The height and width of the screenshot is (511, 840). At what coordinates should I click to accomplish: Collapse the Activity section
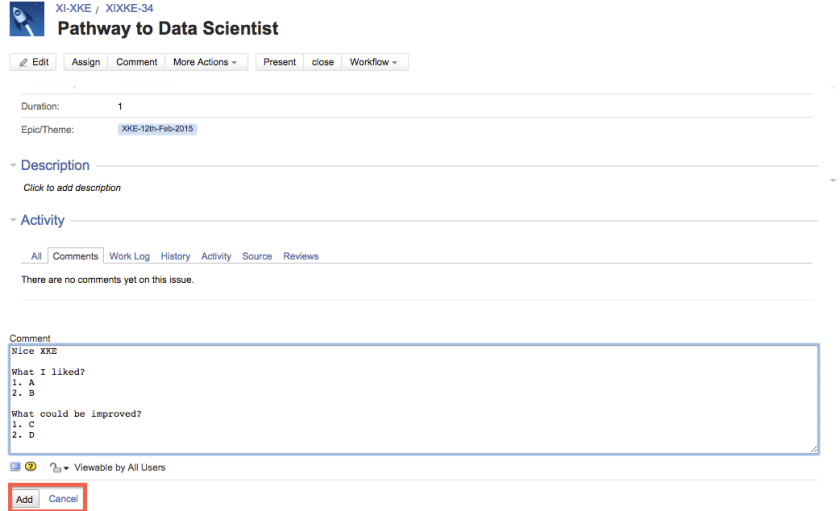(x=13, y=221)
